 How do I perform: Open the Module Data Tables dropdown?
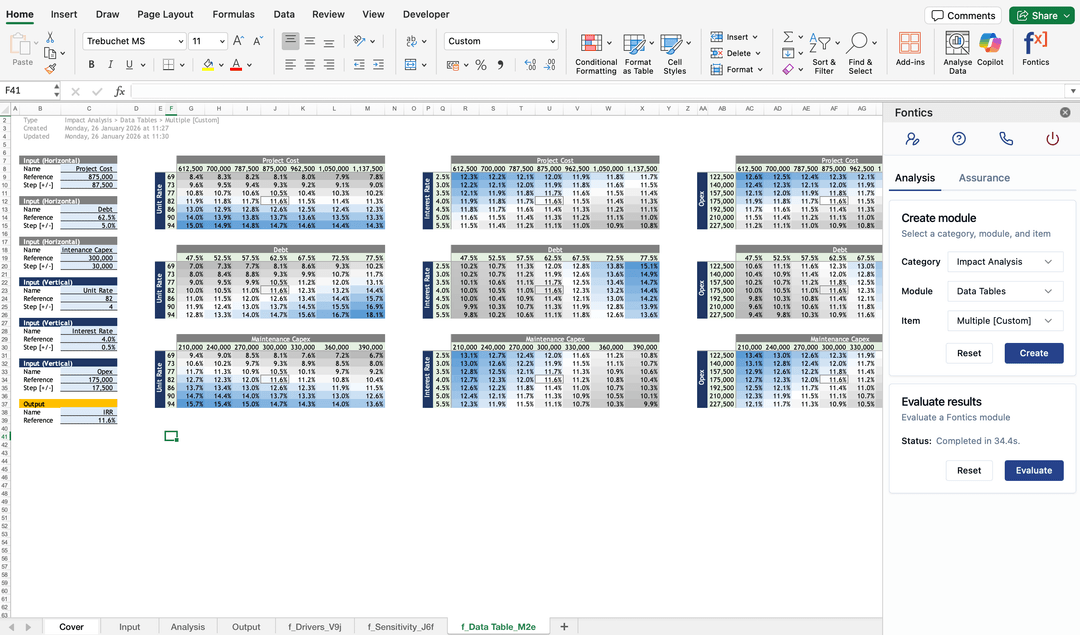pos(1005,291)
